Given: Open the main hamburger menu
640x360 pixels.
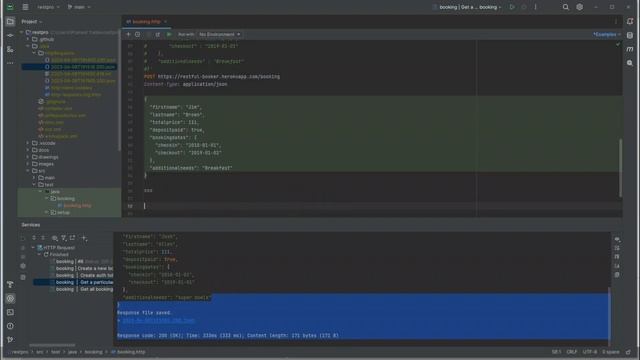Looking at the screenshot, I should coord(25,7).
